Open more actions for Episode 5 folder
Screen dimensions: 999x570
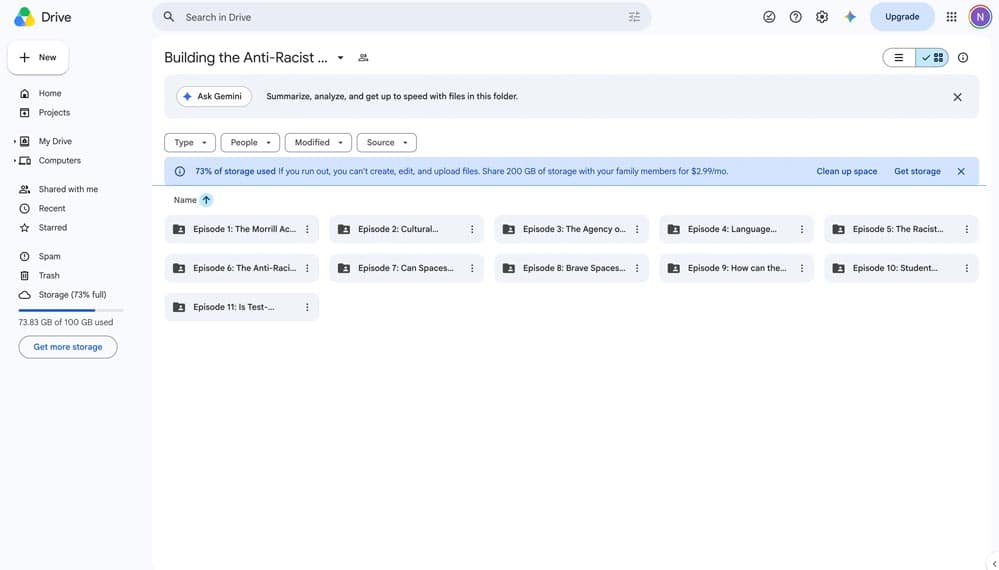(967, 229)
